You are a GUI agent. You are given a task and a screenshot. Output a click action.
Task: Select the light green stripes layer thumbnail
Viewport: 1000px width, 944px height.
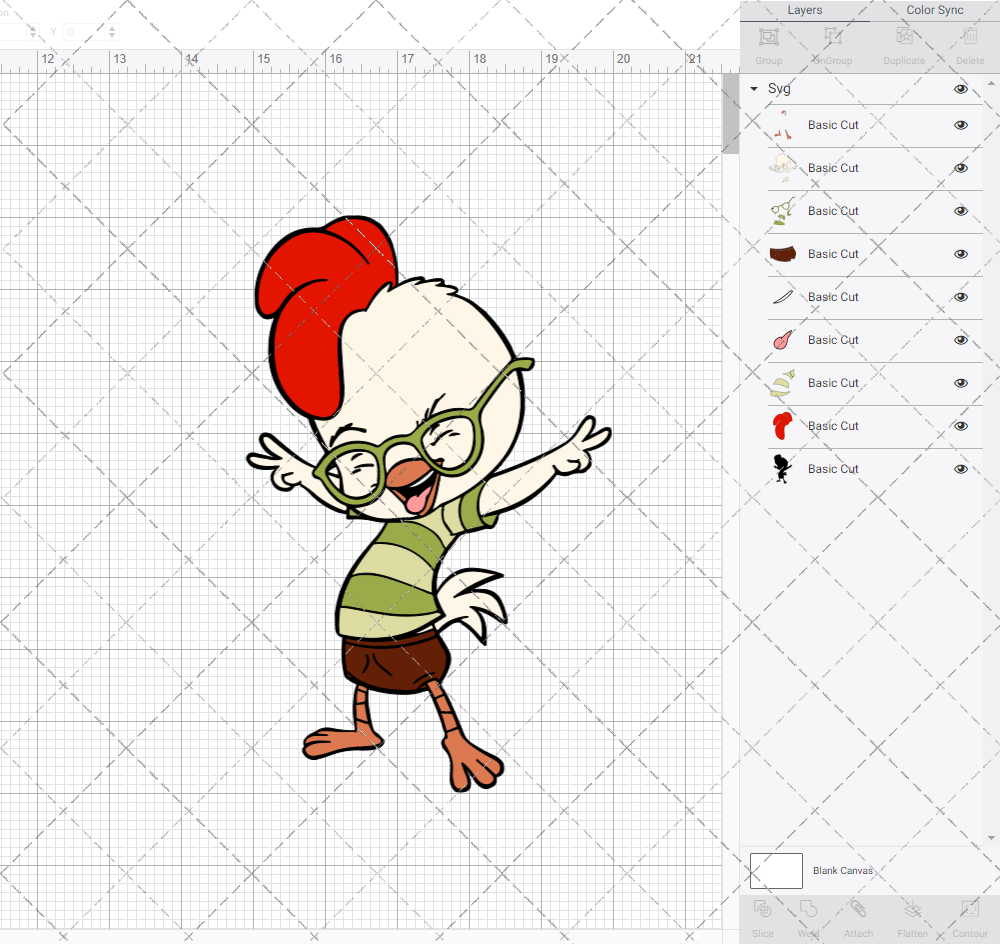(x=783, y=383)
